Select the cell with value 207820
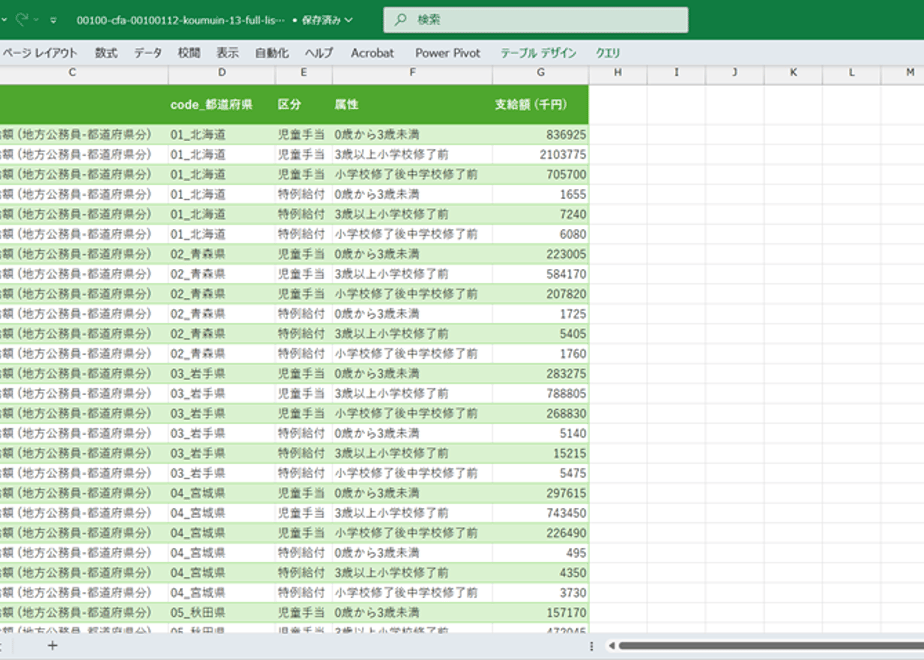This screenshot has height=660, width=924. 540,294
